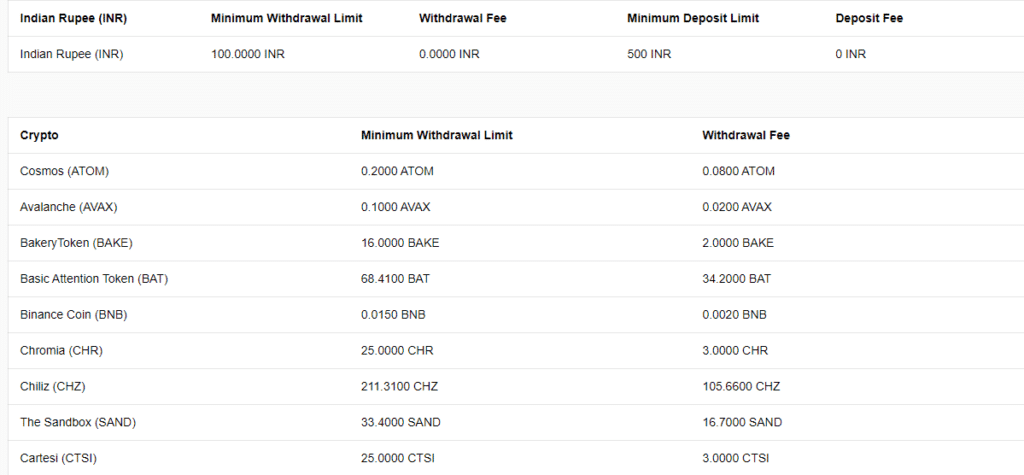Select the '3.0000 CTSI' fee value
The image size is (1024, 475).
pyautogui.click(x=736, y=459)
